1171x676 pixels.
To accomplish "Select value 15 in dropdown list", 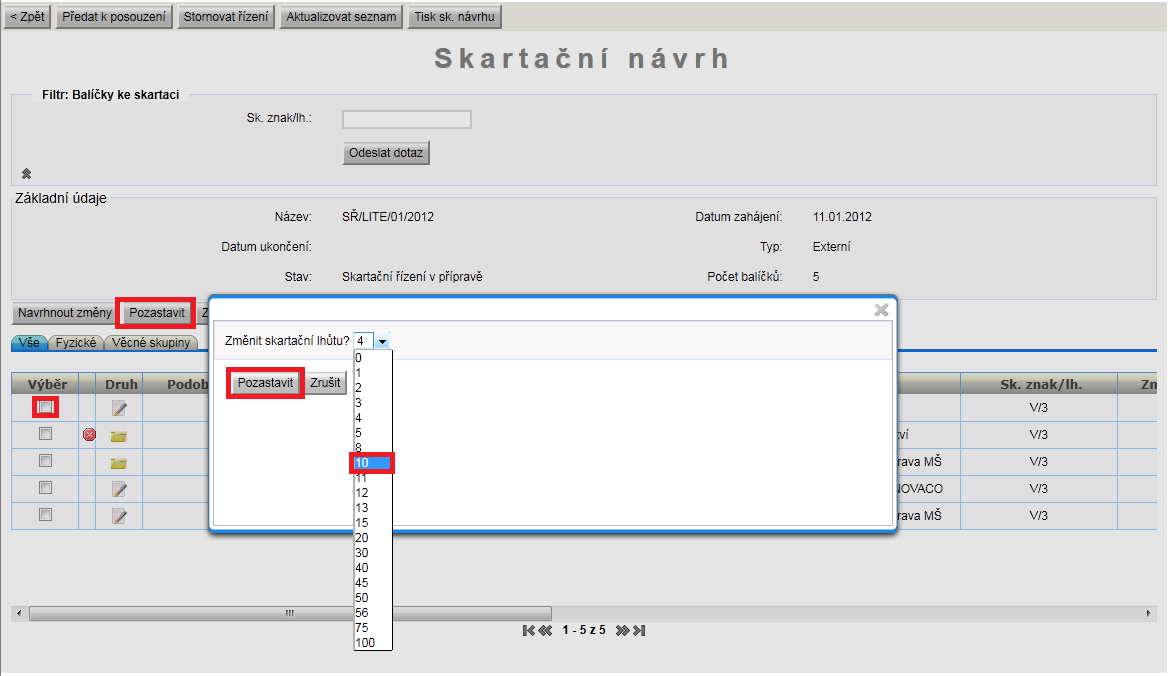I will (373, 523).
